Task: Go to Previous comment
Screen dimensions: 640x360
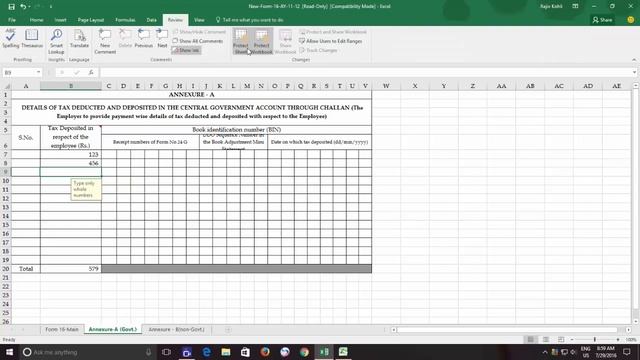Action: [144, 39]
